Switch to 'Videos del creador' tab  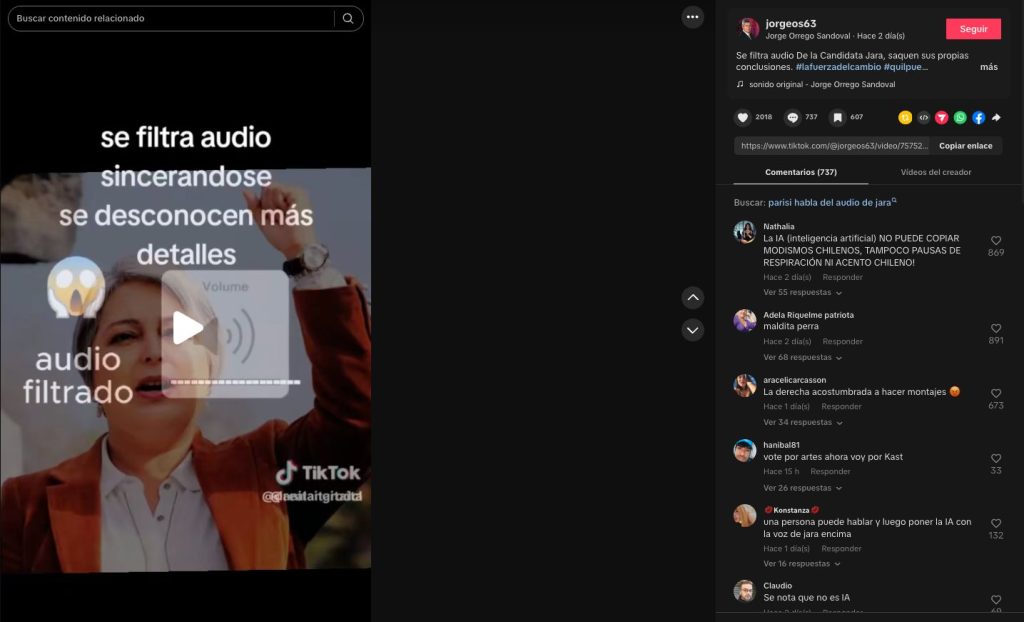click(936, 172)
